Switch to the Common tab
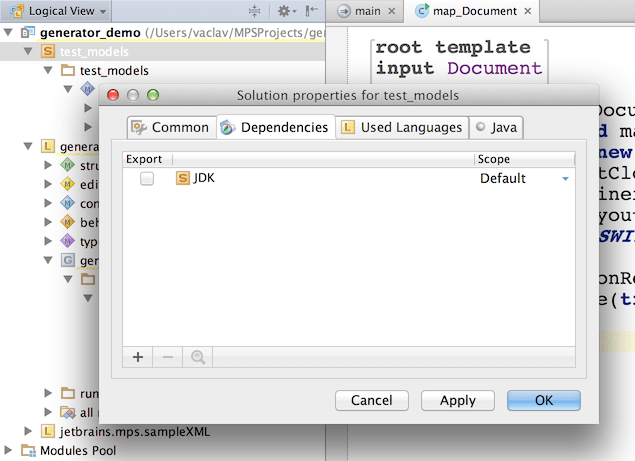Image resolution: width=635 pixels, height=461 pixels. pos(172,128)
